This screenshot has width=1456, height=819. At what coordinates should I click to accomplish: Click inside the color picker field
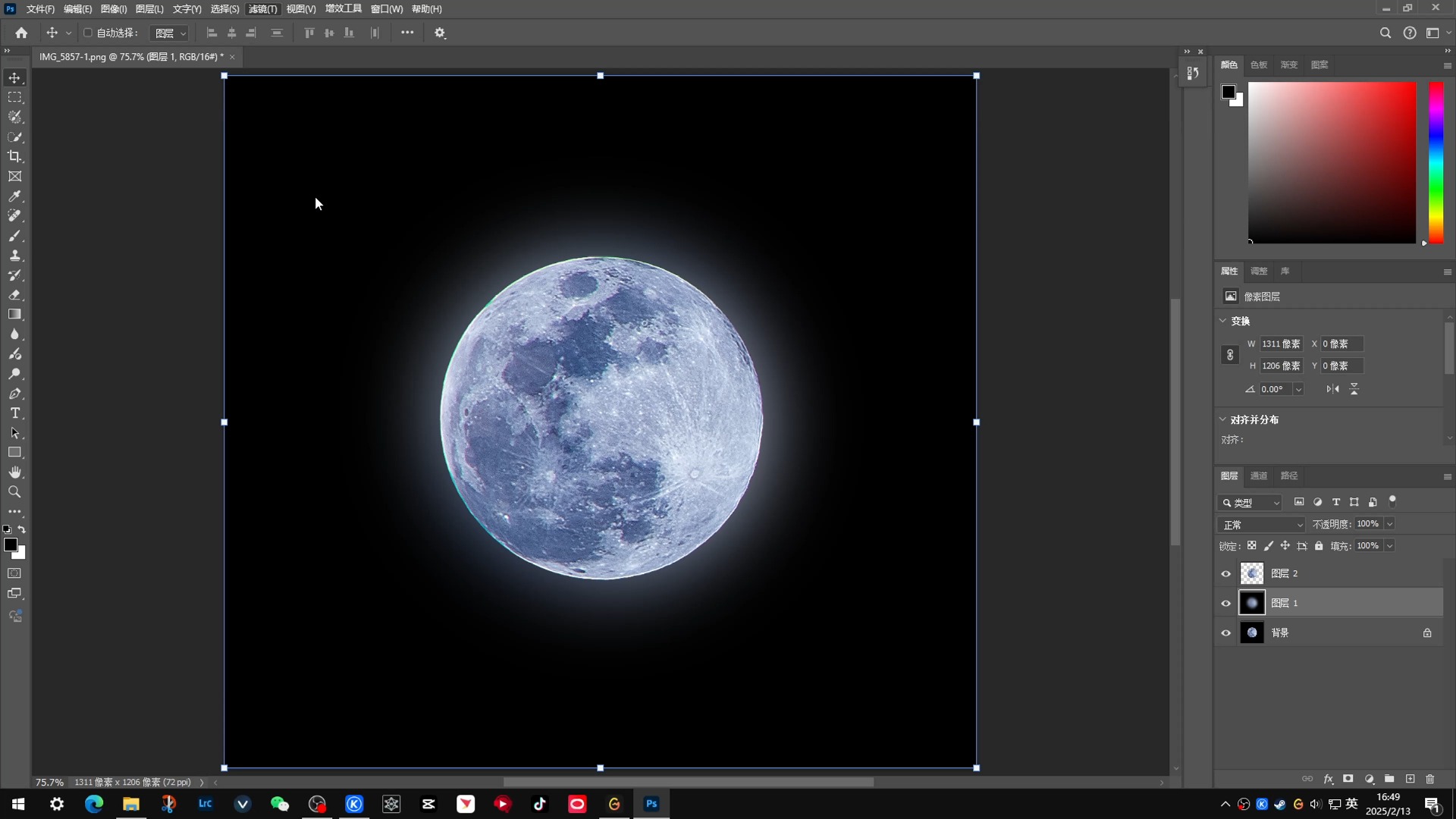click(x=1332, y=162)
